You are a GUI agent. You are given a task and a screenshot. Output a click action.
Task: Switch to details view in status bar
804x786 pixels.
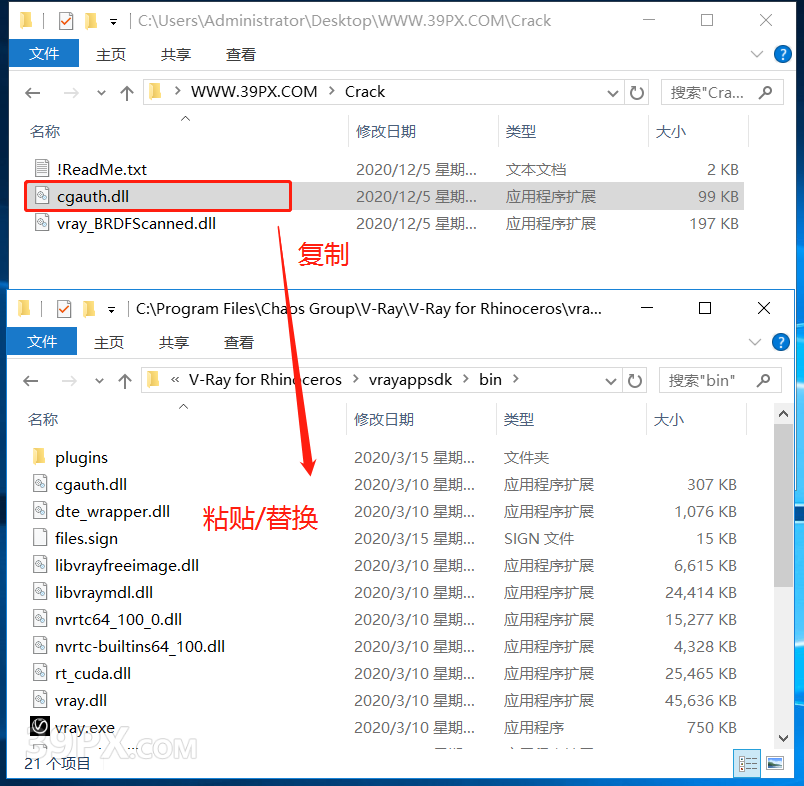pos(748,764)
